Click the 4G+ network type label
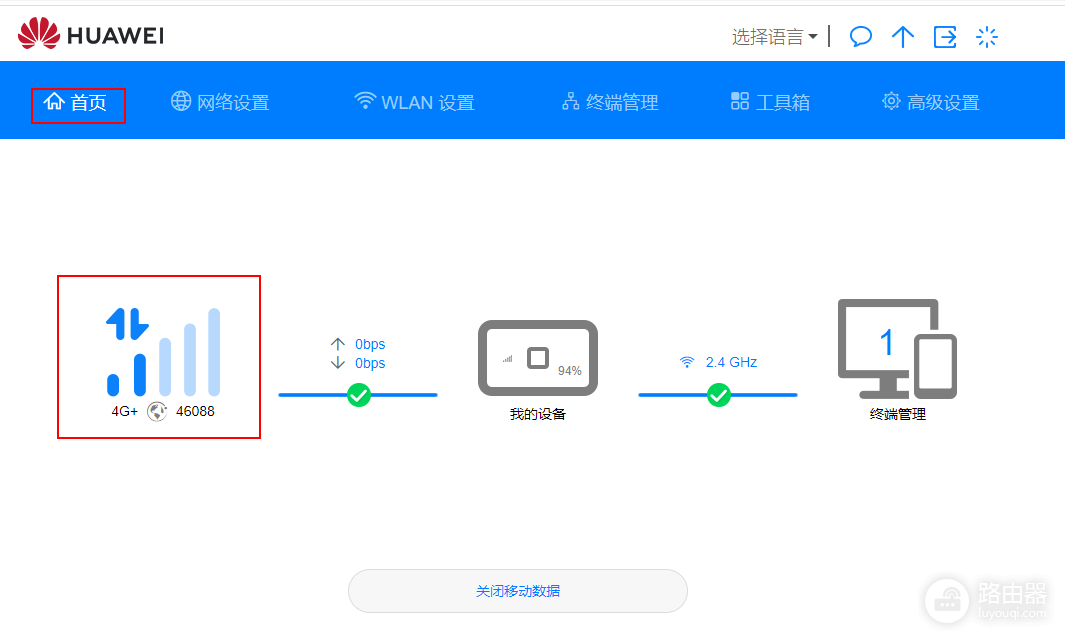Viewport: 1065px width, 641px height. click(x=124, y=411)
